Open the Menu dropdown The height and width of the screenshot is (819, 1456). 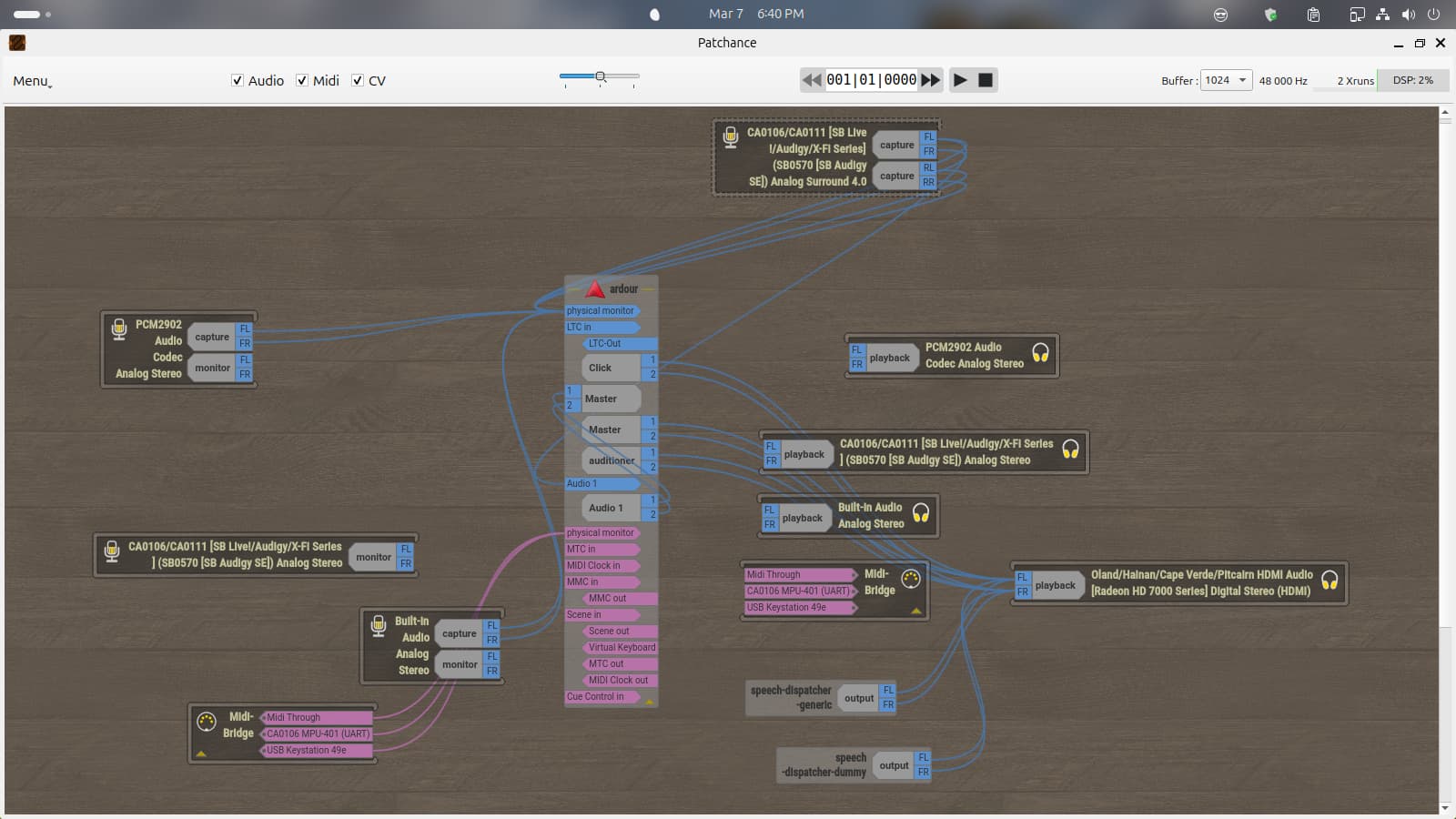click(32, 81)
